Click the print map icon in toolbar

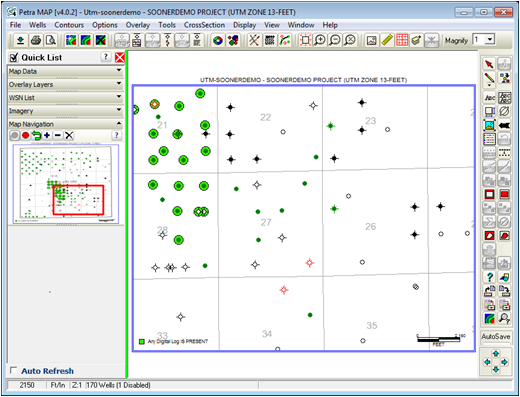point(36,40)
